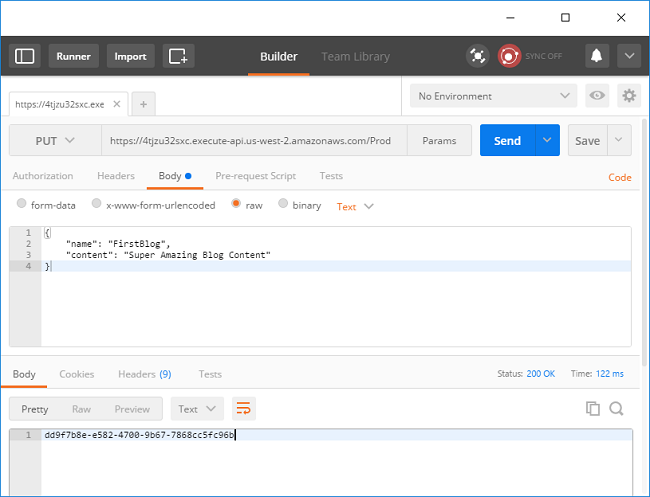Switch to the Team Library tab
Image resolution: width=650 pixels, height=497 pixels.
click(355, 56)
